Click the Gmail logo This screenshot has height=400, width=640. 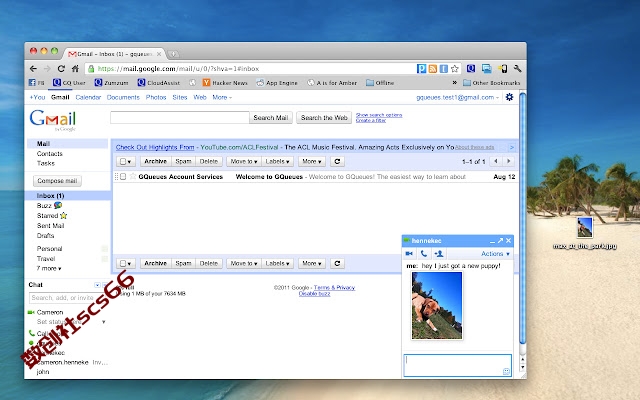click(x=53, y=119)
